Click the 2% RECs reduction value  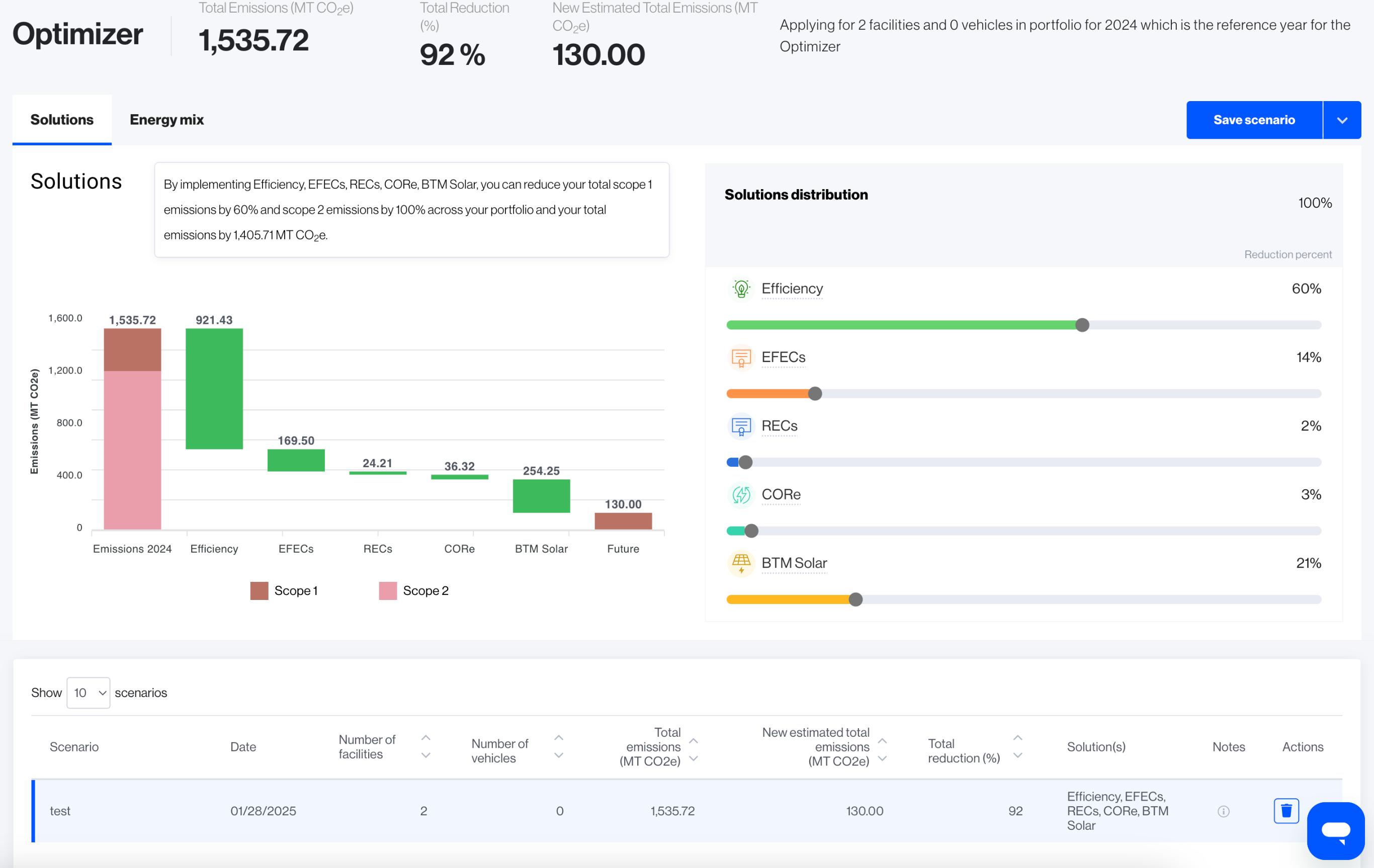1311,426
